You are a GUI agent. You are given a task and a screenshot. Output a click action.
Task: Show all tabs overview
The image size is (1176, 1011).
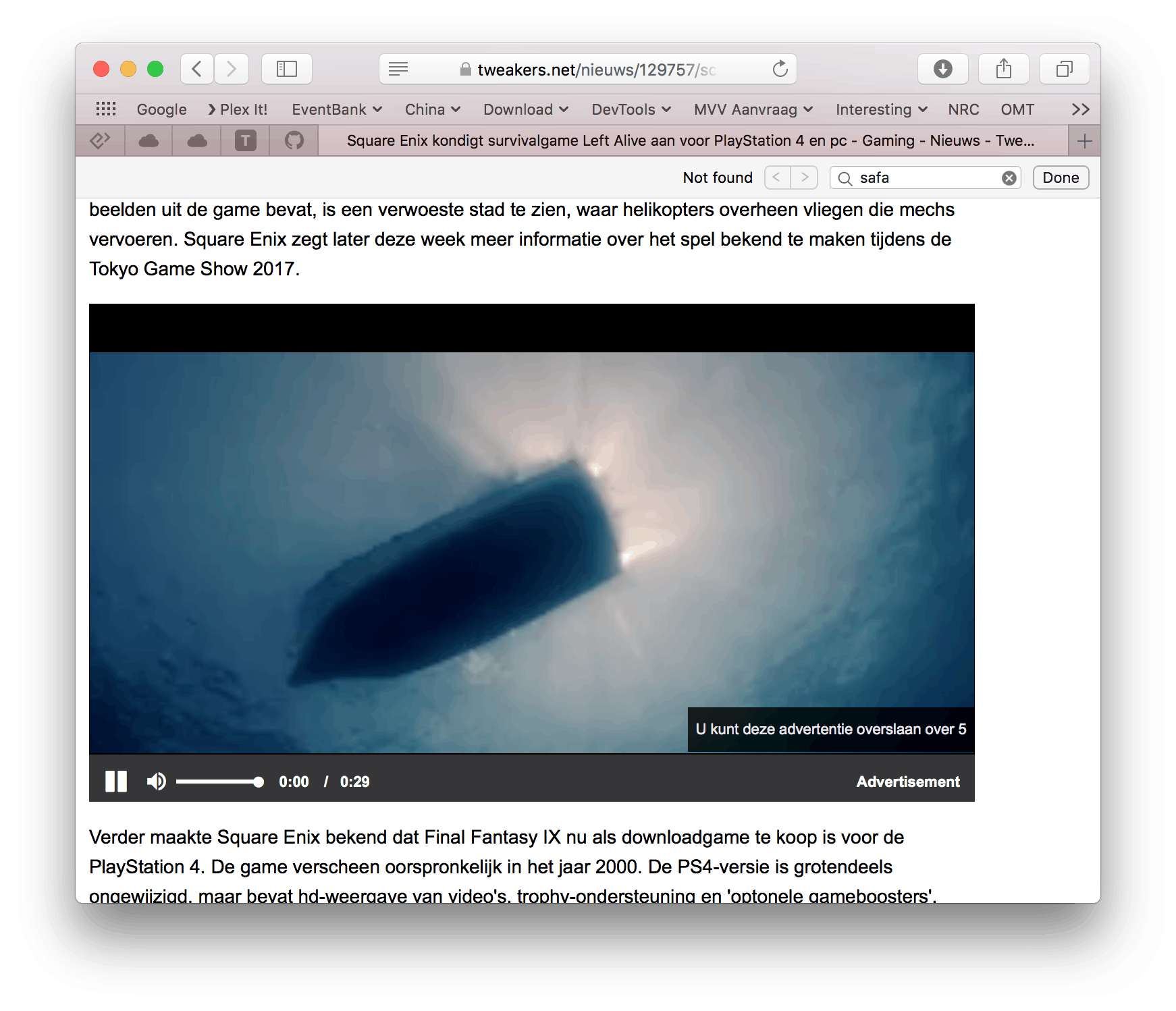[1065, 69]
